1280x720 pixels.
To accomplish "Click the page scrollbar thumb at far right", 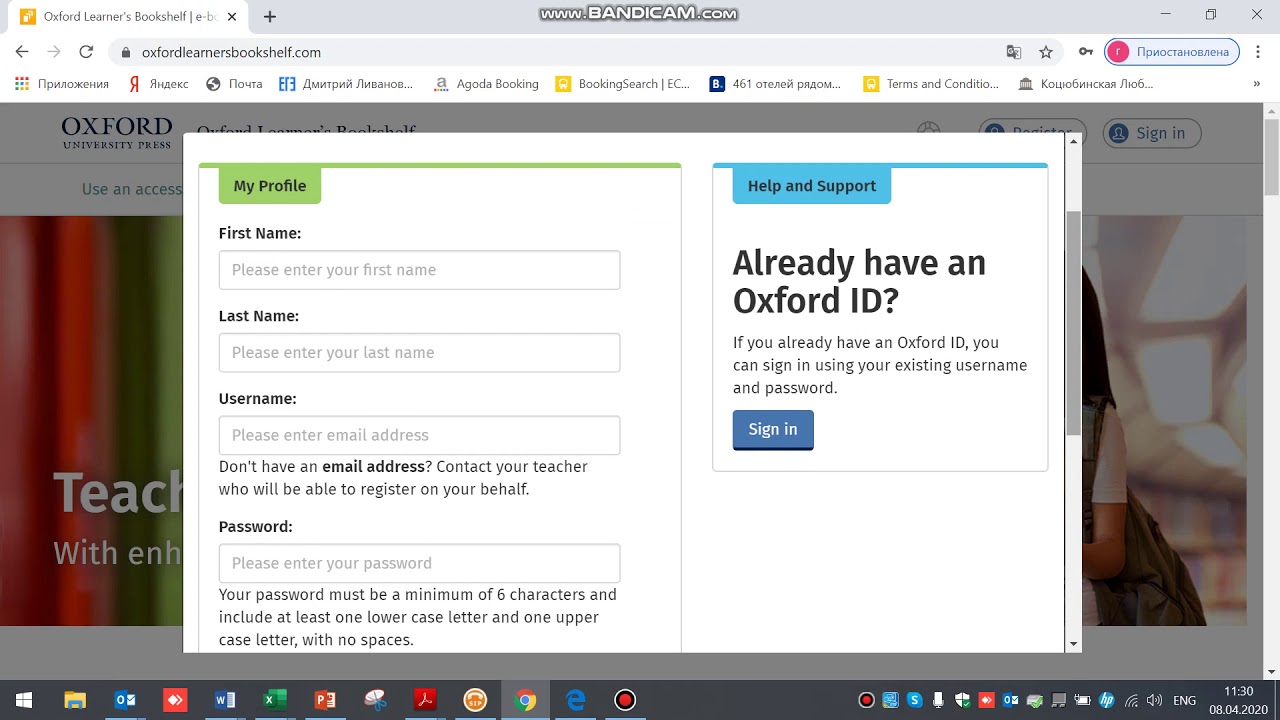I will coord(1271,156).
